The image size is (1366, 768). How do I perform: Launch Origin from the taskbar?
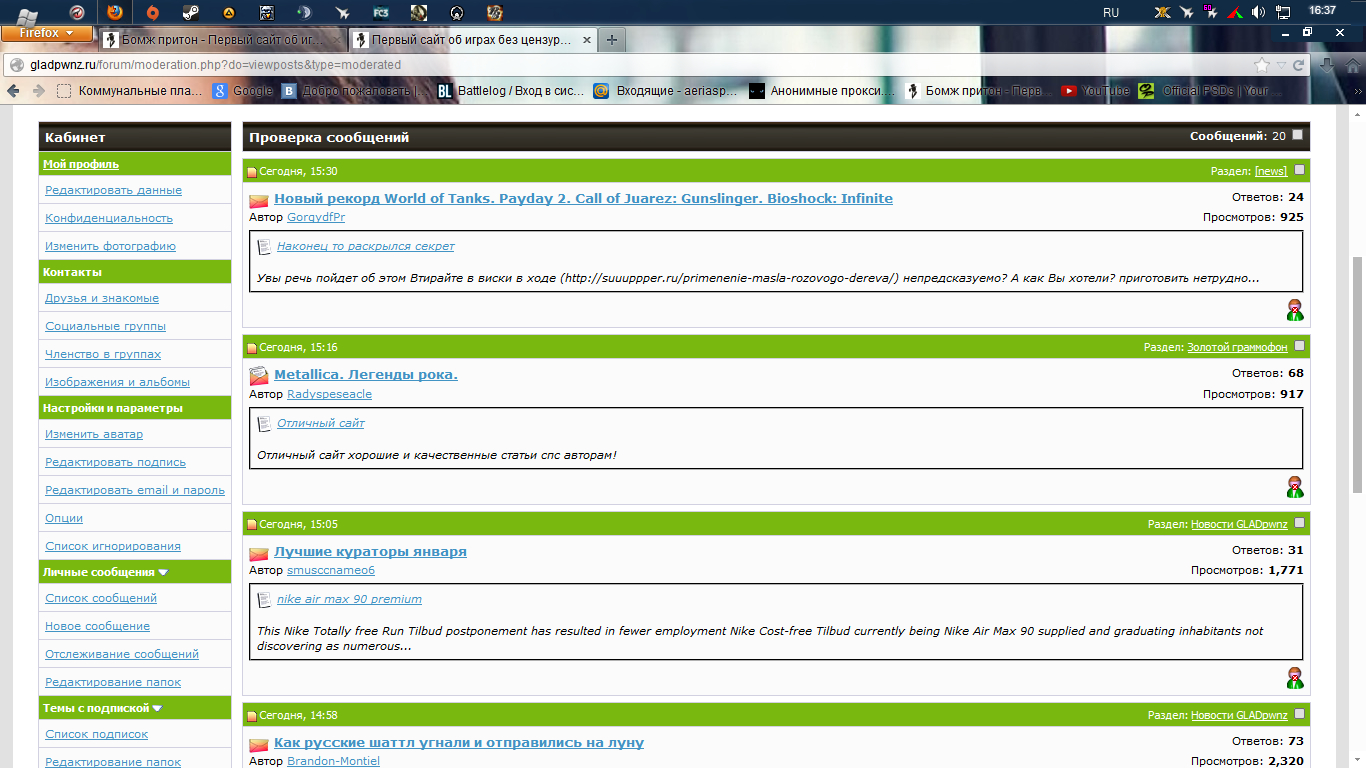152,13
